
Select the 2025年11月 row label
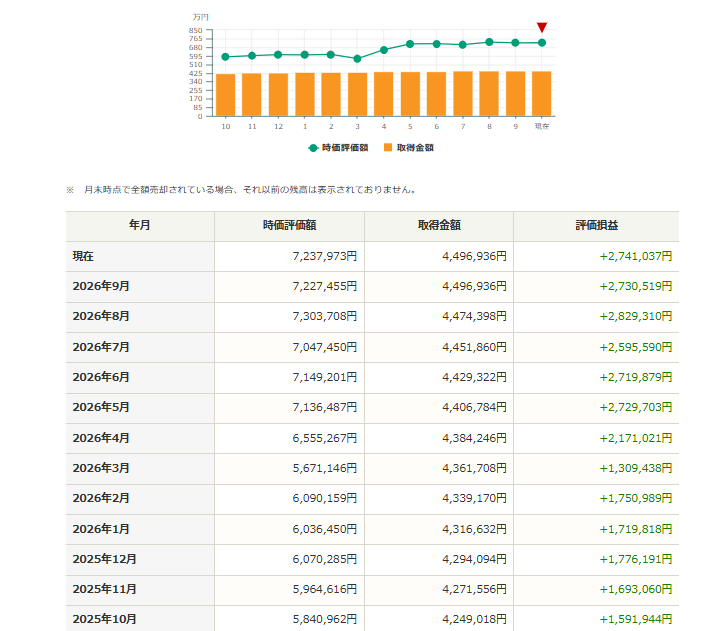[x=105, y=589]
